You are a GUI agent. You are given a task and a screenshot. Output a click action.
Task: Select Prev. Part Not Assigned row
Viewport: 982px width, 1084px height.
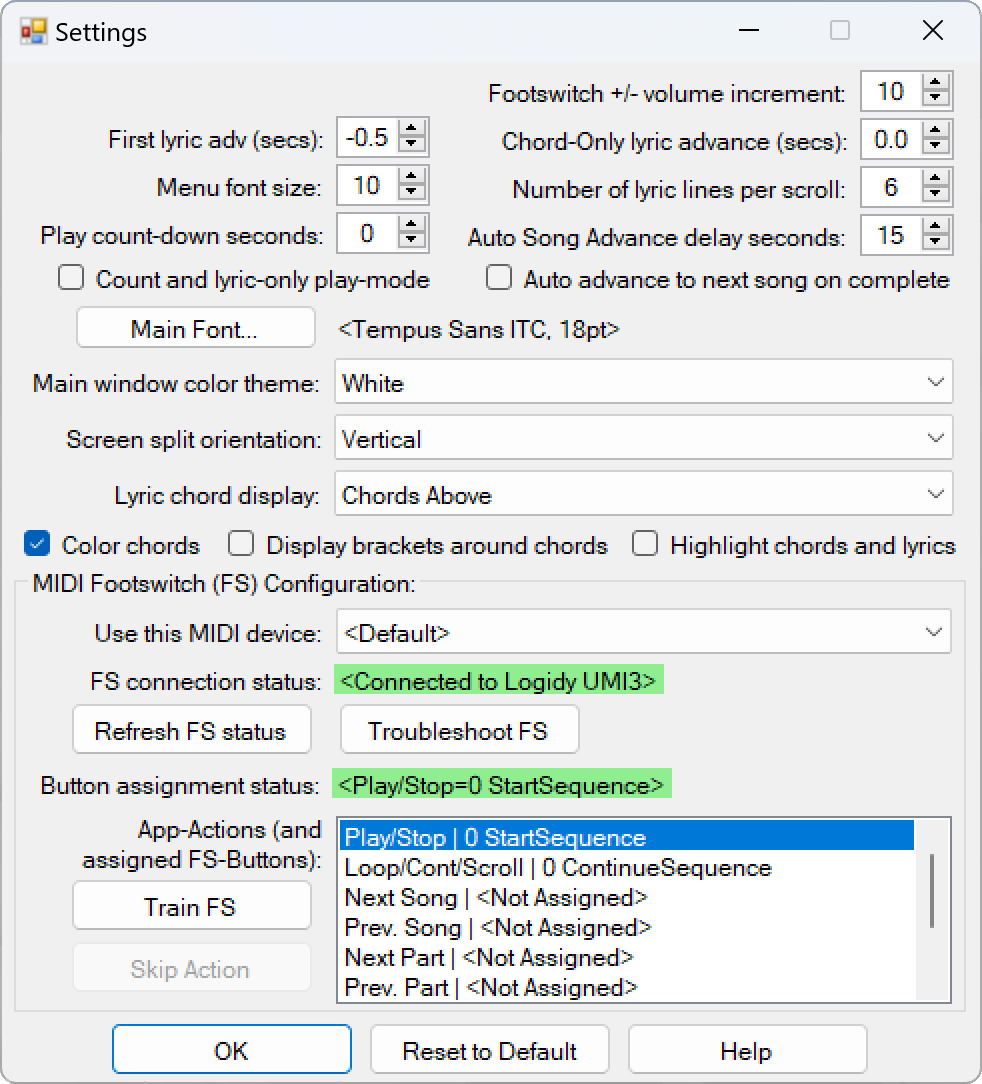627,987
